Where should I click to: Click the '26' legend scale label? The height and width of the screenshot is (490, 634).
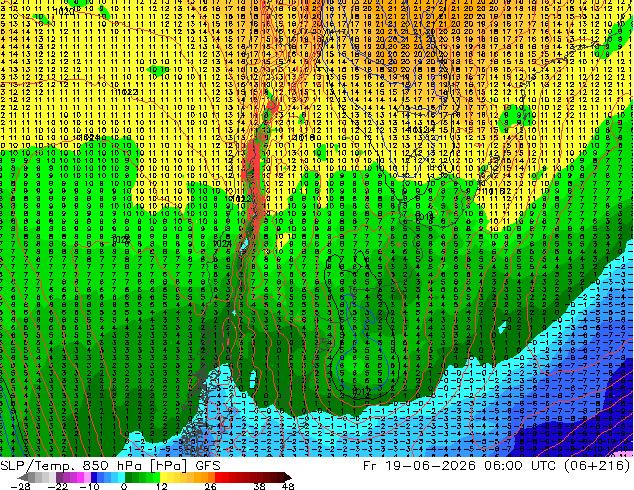(210, 486)
